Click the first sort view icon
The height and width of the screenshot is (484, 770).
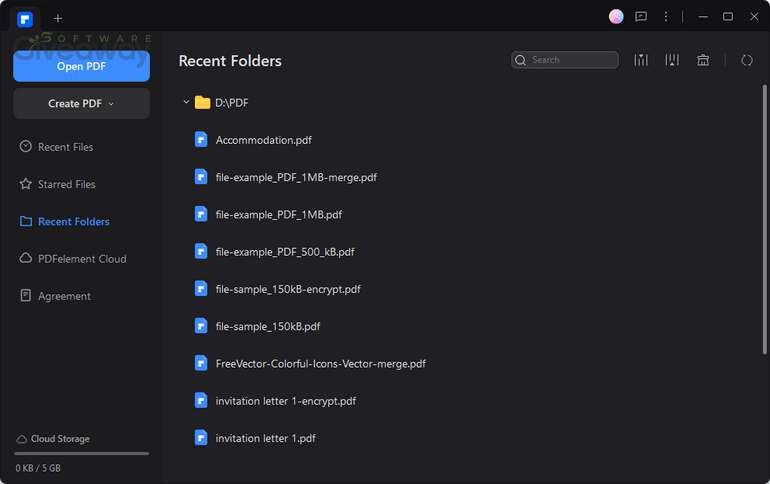point(641,60)
